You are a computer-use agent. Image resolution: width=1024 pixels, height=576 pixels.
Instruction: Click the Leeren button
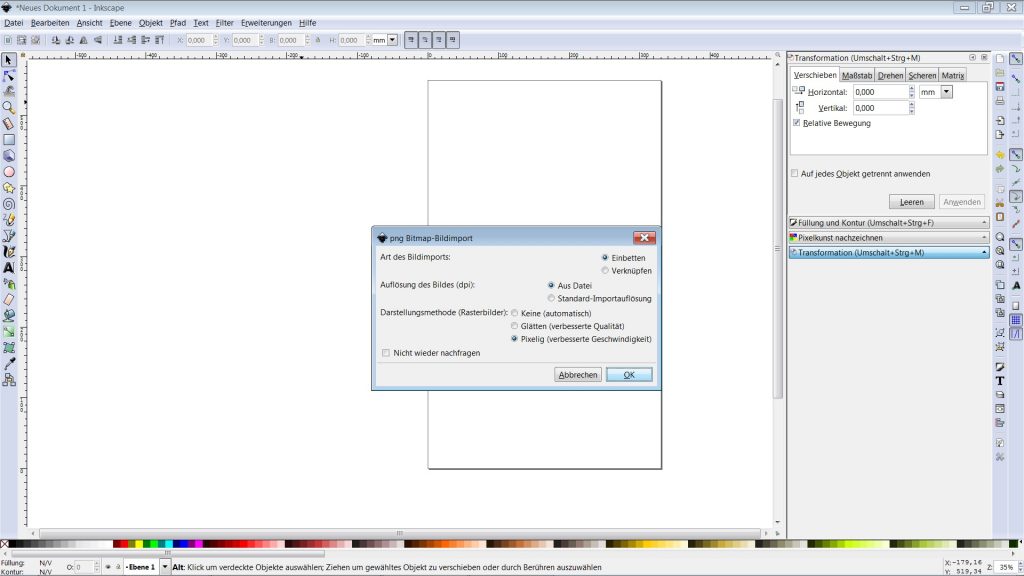click(911, 202)
